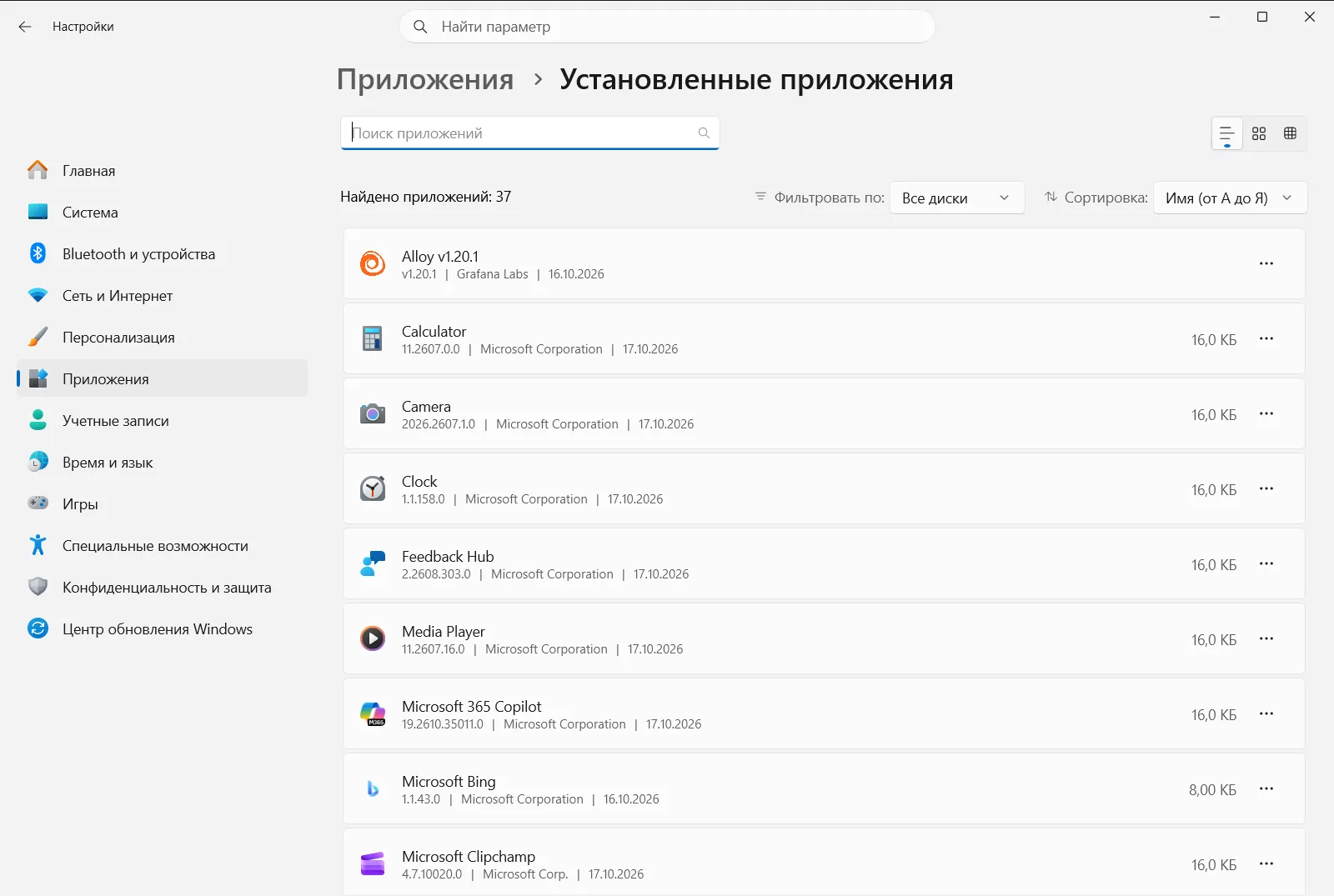Open more options for Microsoft Bing

click(x=1266, y=788)
